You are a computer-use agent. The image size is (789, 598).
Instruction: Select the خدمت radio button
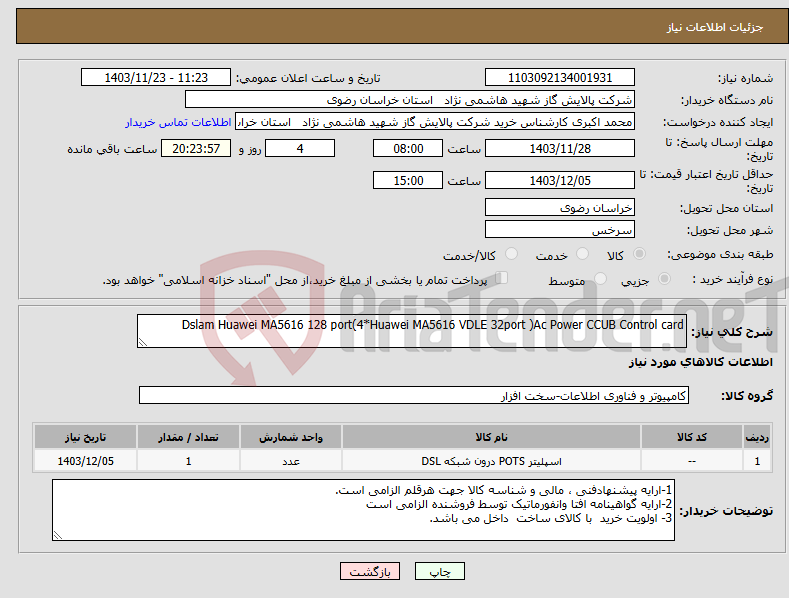[x=582, y=254]
